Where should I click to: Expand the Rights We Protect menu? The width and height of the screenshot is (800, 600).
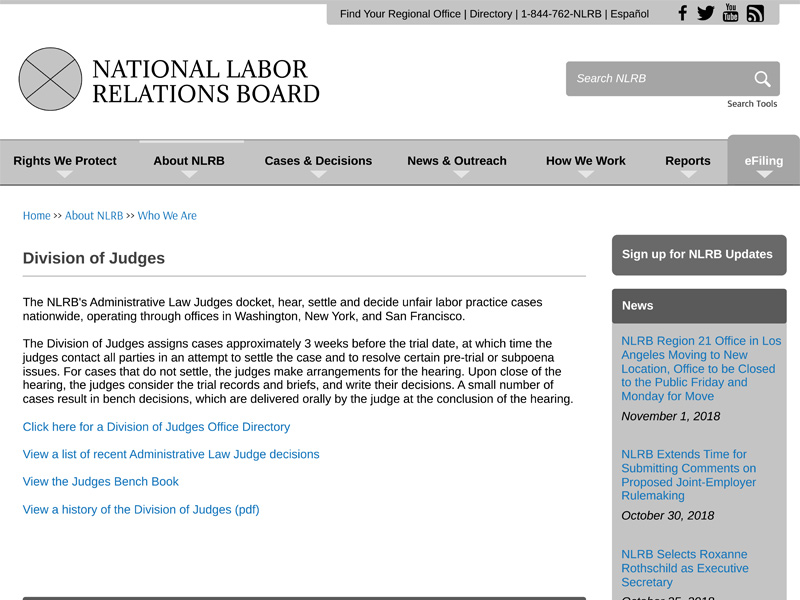(65, 161)
